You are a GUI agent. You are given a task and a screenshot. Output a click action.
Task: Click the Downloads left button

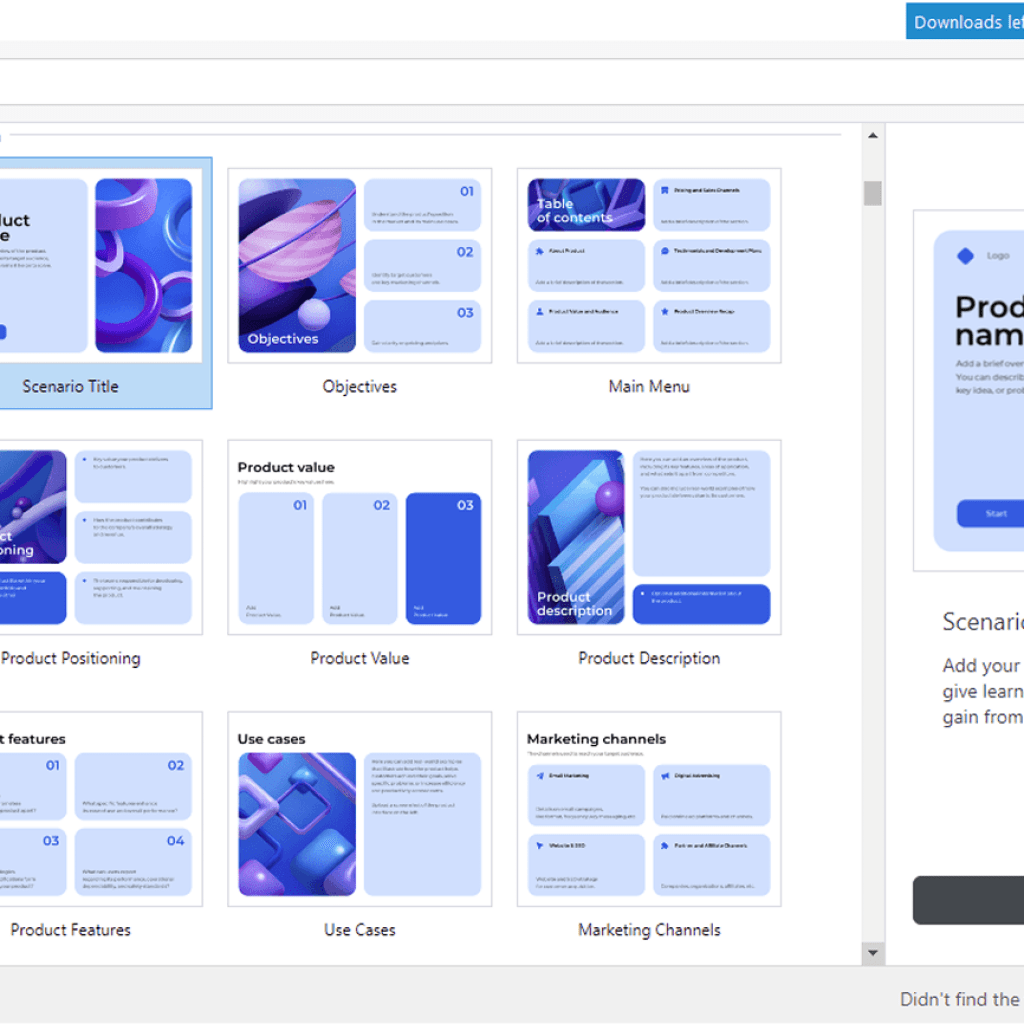pos(965,22)
